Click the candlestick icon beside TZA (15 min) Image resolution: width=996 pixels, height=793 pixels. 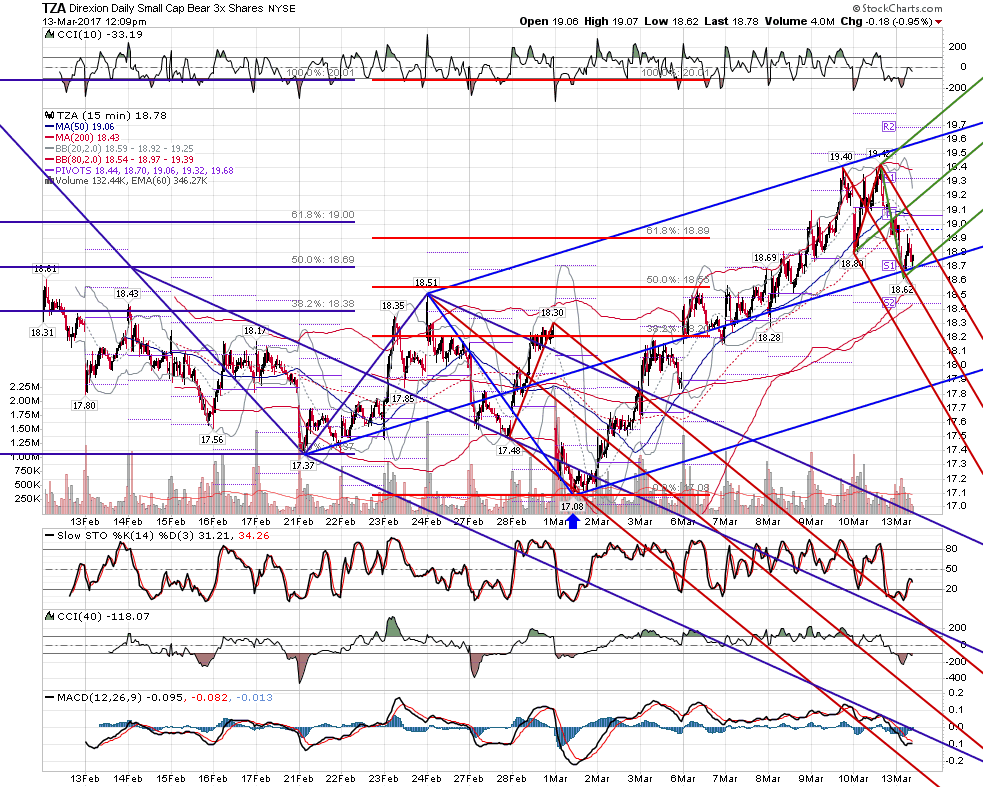[x=50, y=116]
